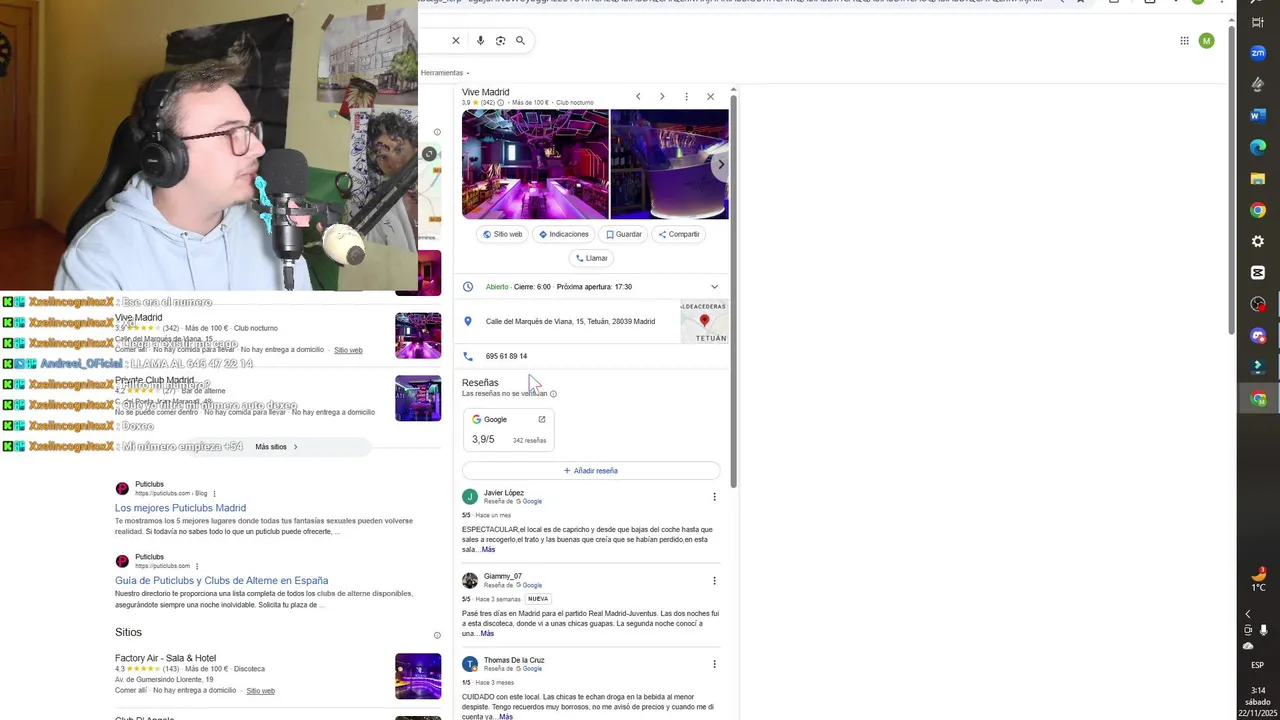Click the tray microphone icon
The height and width of the screenshot is (720, 1280).
[1264, 630]
